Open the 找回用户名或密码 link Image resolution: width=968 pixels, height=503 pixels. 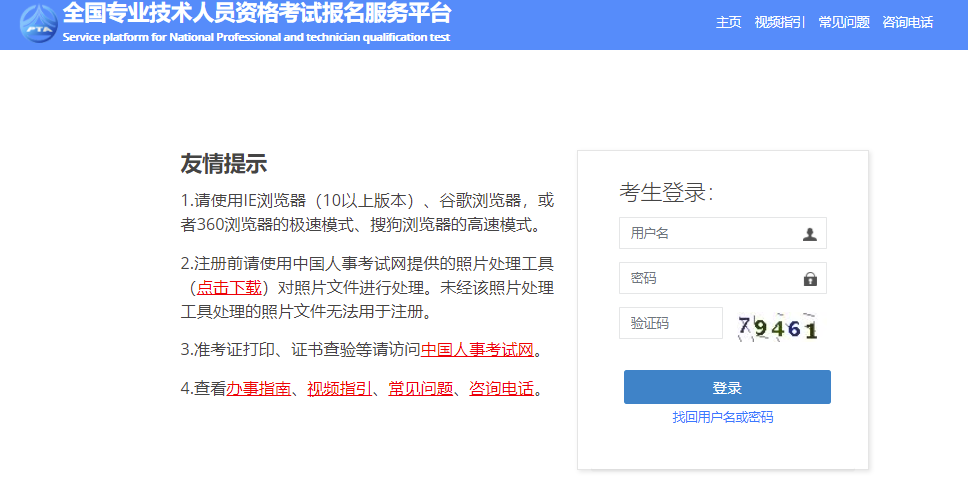(723, 417)
